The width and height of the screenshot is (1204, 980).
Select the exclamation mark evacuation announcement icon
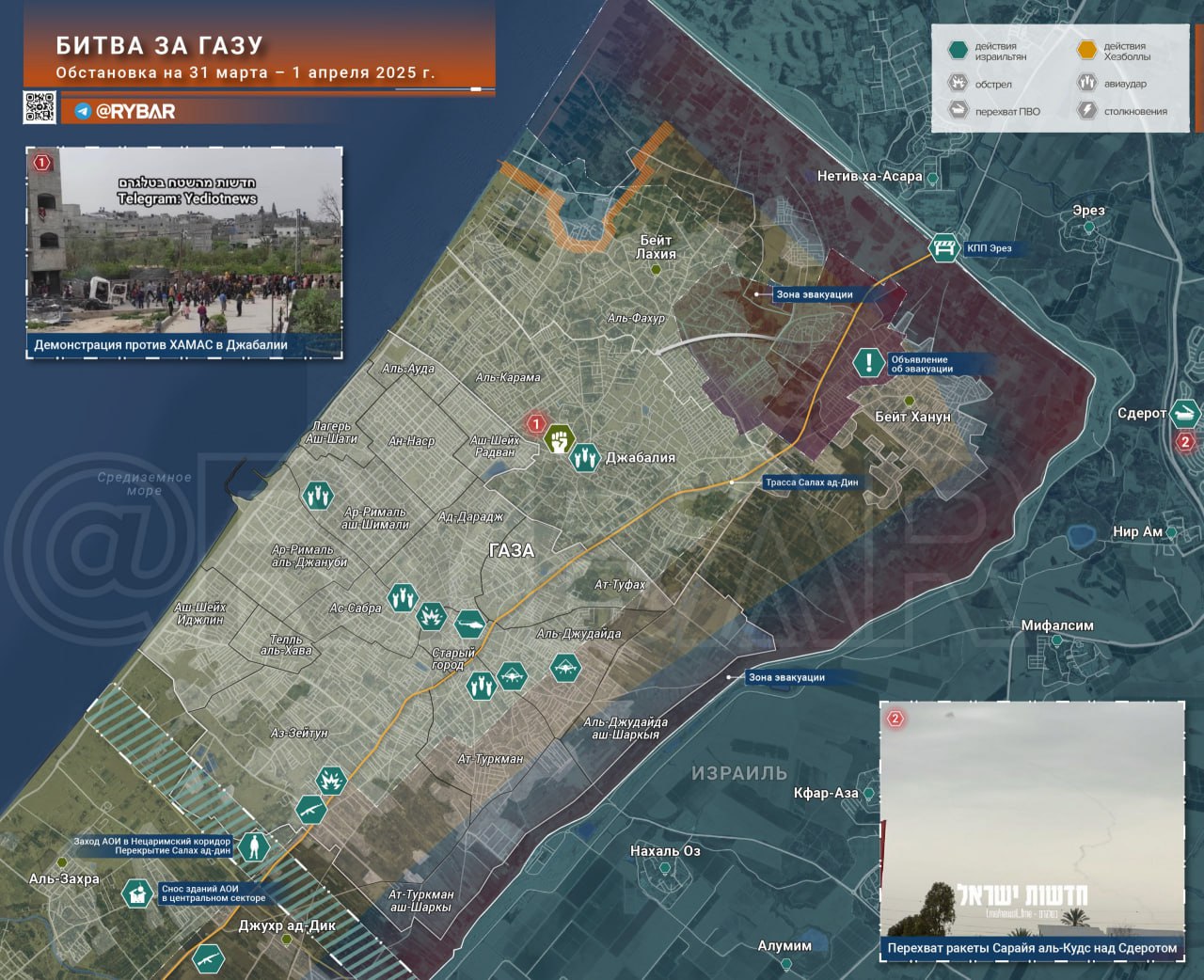click(x=869, y=363)
